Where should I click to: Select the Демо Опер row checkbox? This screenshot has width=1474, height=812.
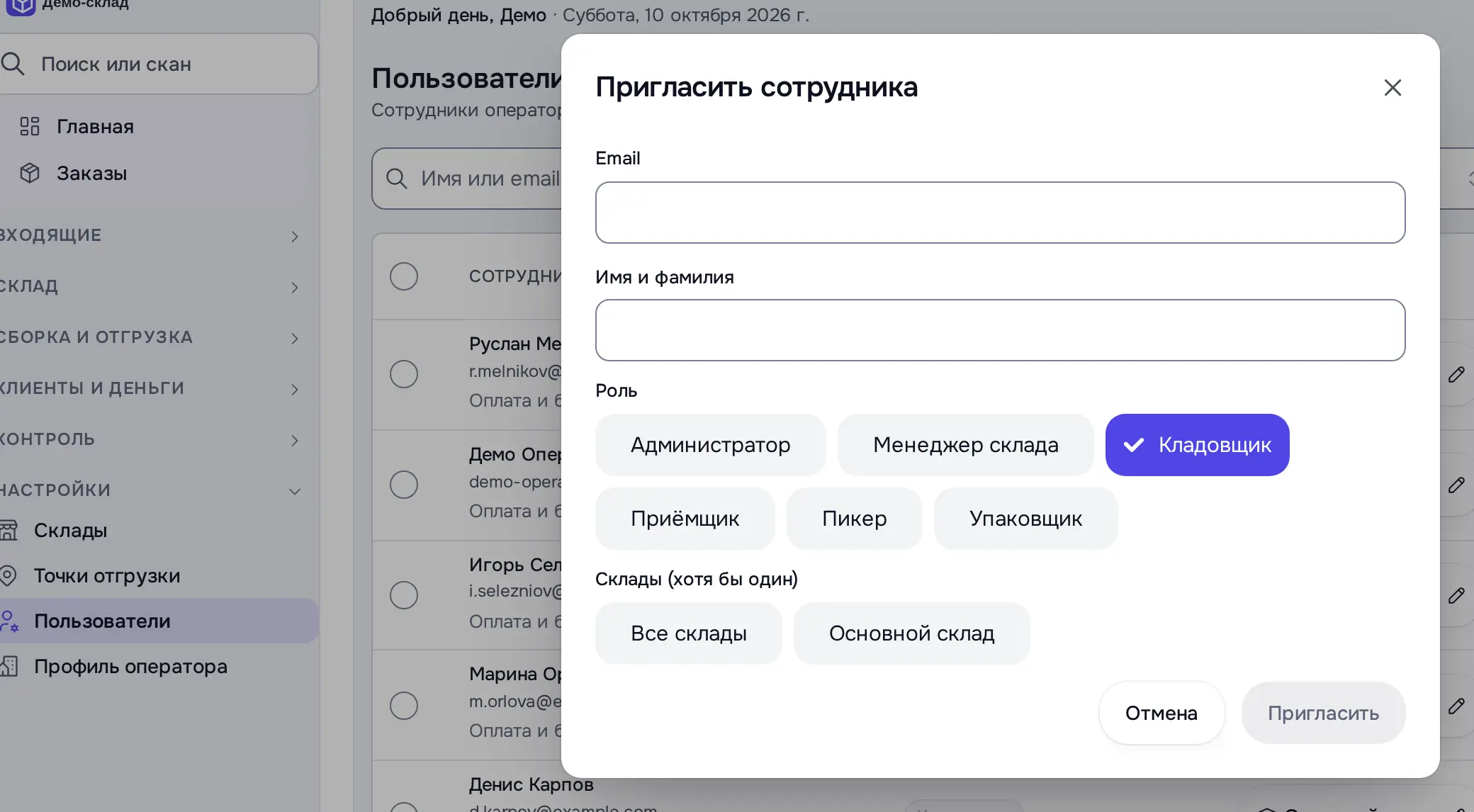404,485
